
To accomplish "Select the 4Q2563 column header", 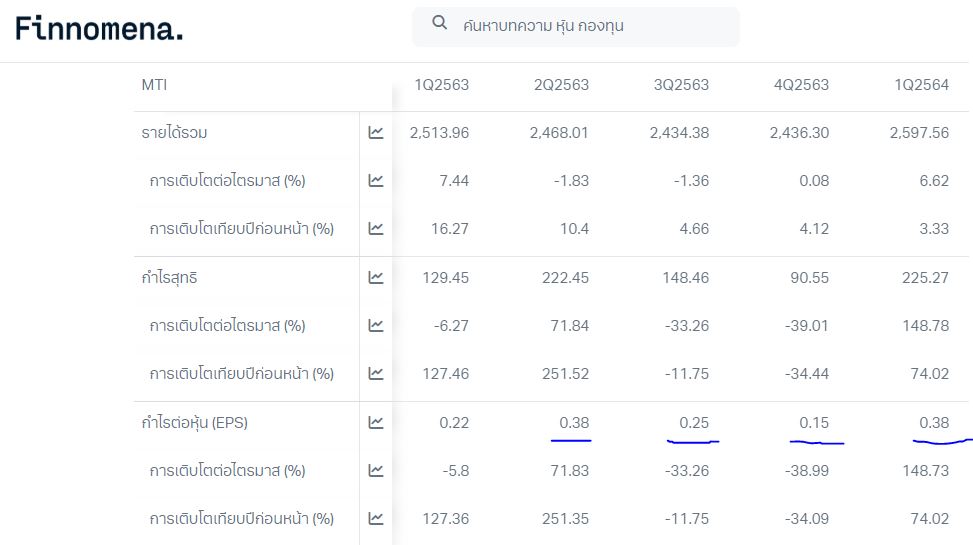I will pos(802,85).
